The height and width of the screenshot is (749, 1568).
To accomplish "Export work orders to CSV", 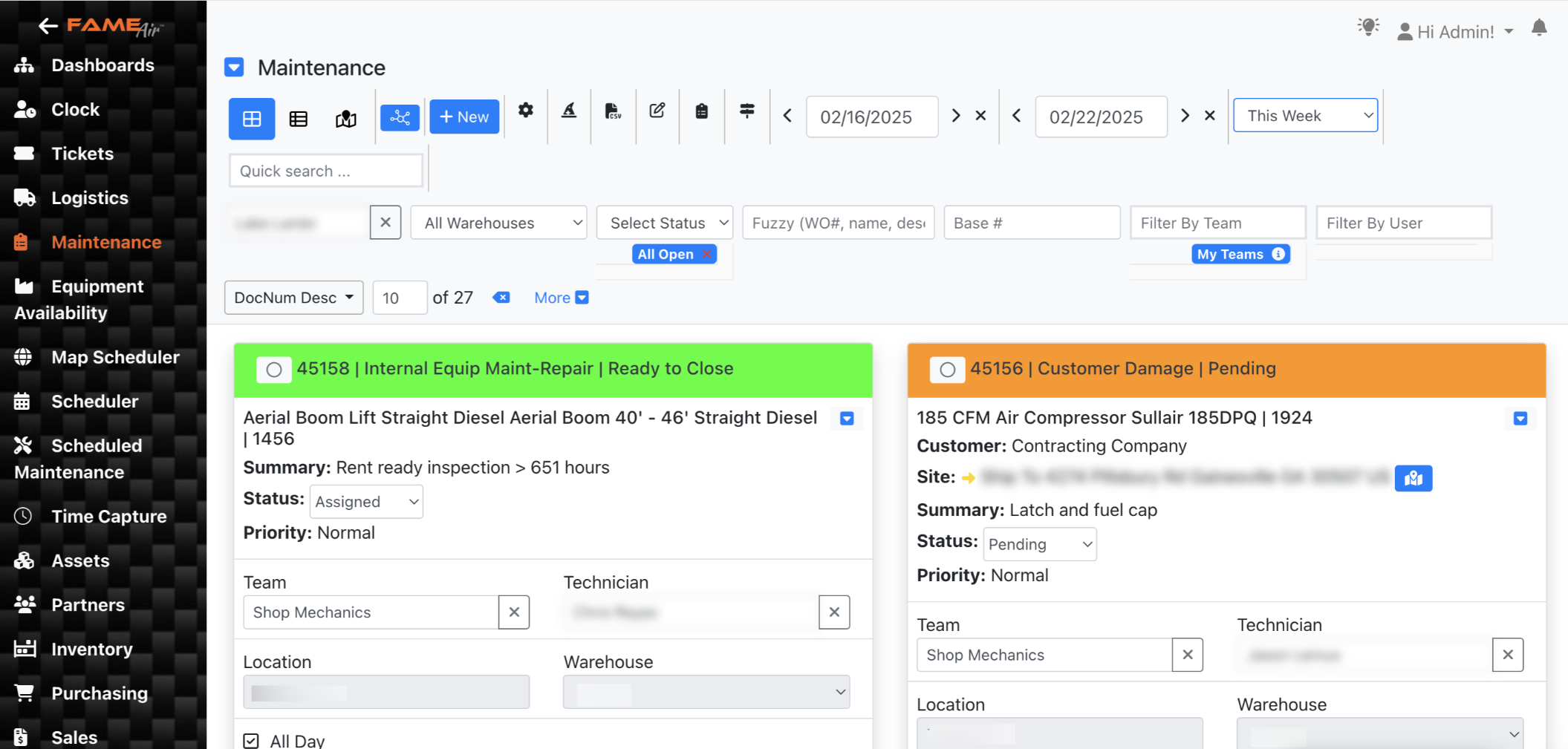I will point(613,111).
